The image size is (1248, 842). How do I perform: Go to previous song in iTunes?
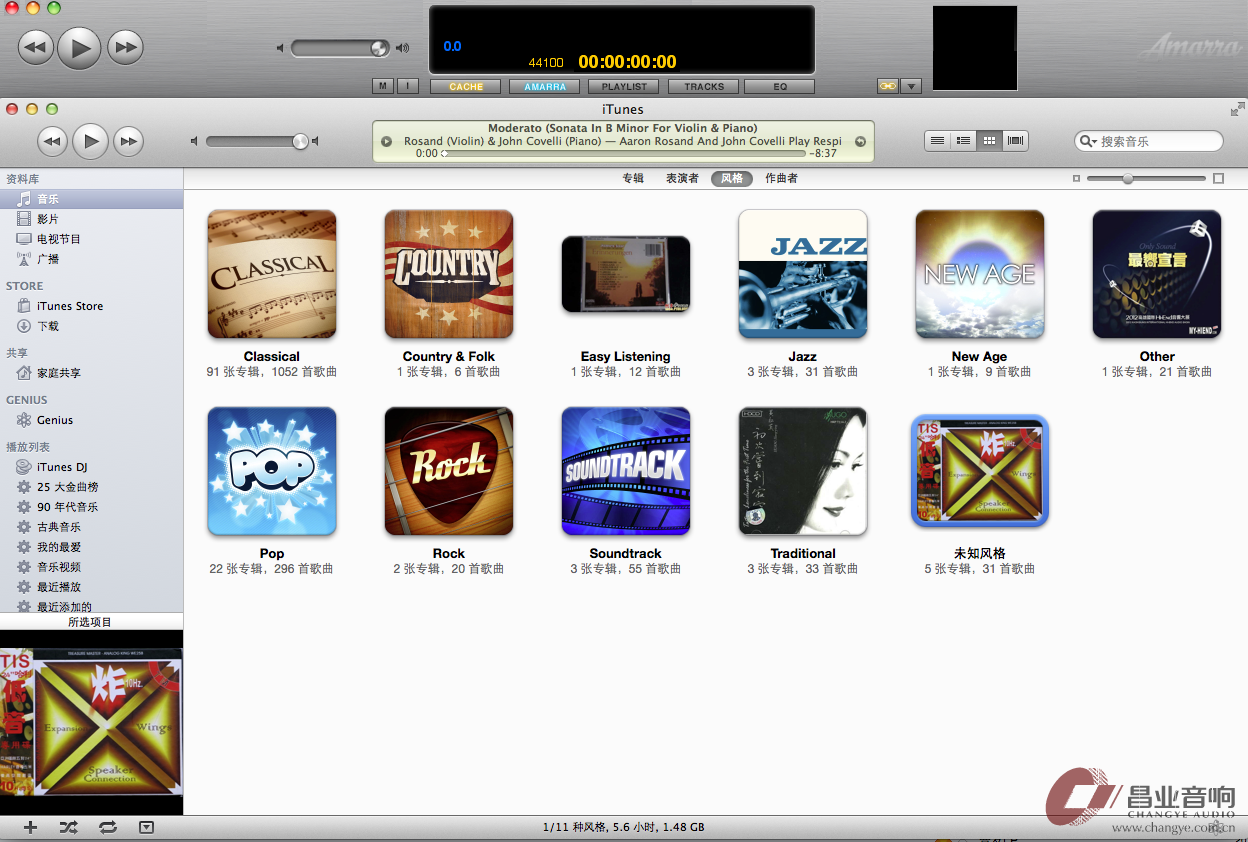click(53, 141)
